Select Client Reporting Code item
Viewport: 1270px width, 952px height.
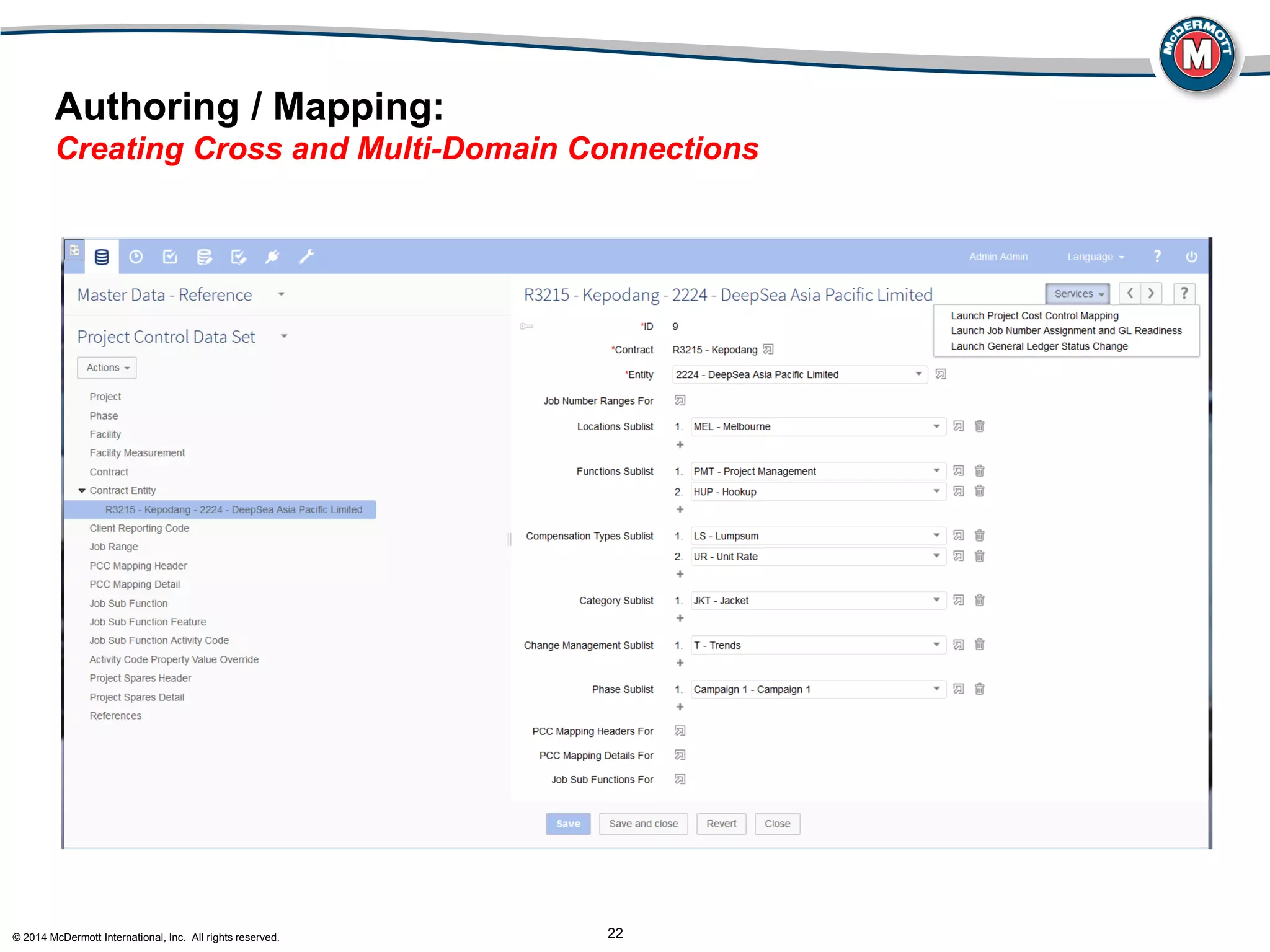click(x=140, y=528)
